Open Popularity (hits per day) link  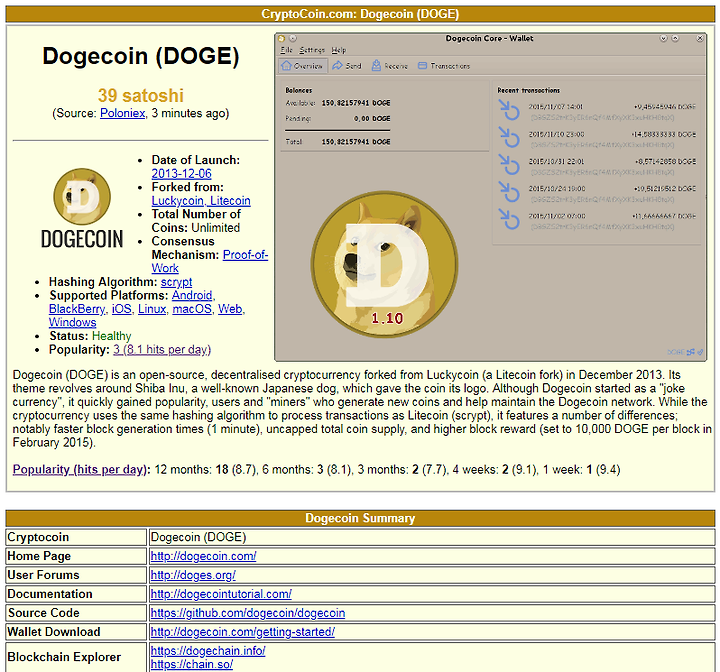[79, 469]
